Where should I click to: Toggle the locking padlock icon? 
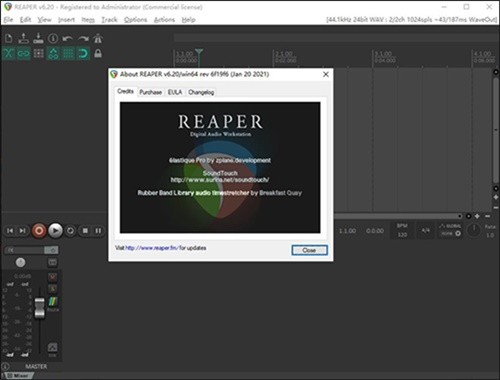point(98,53)
